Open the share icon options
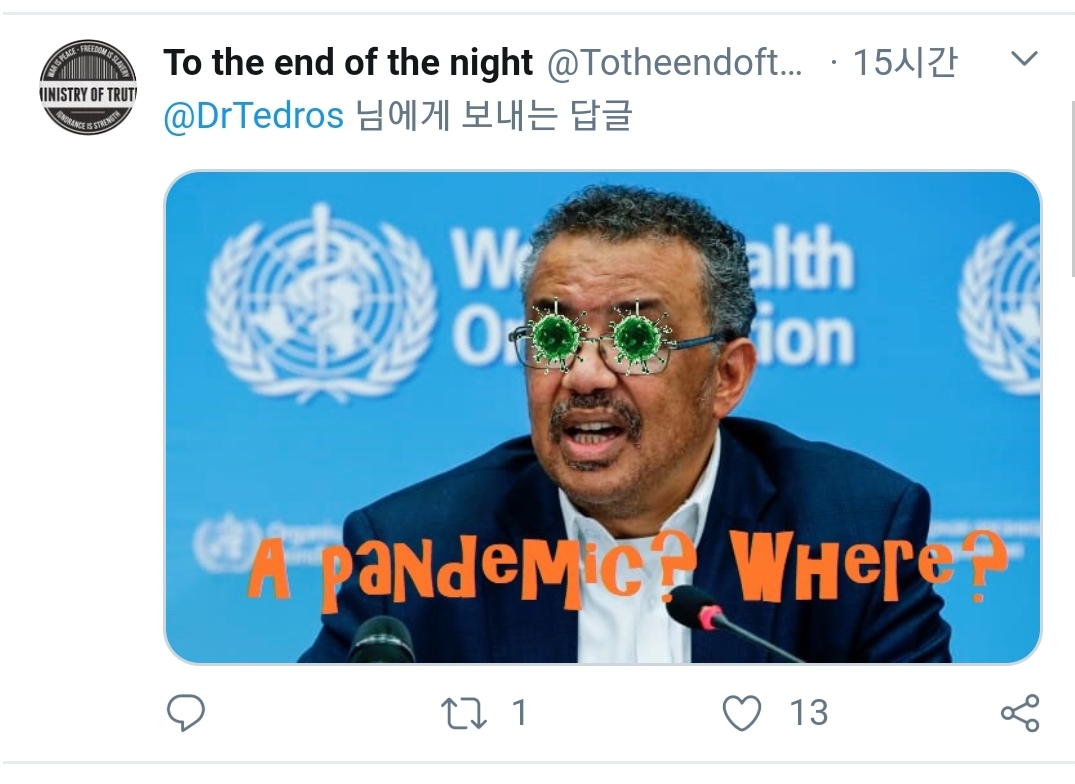Screen dimensions: 1075x784 coord(1020,713)
